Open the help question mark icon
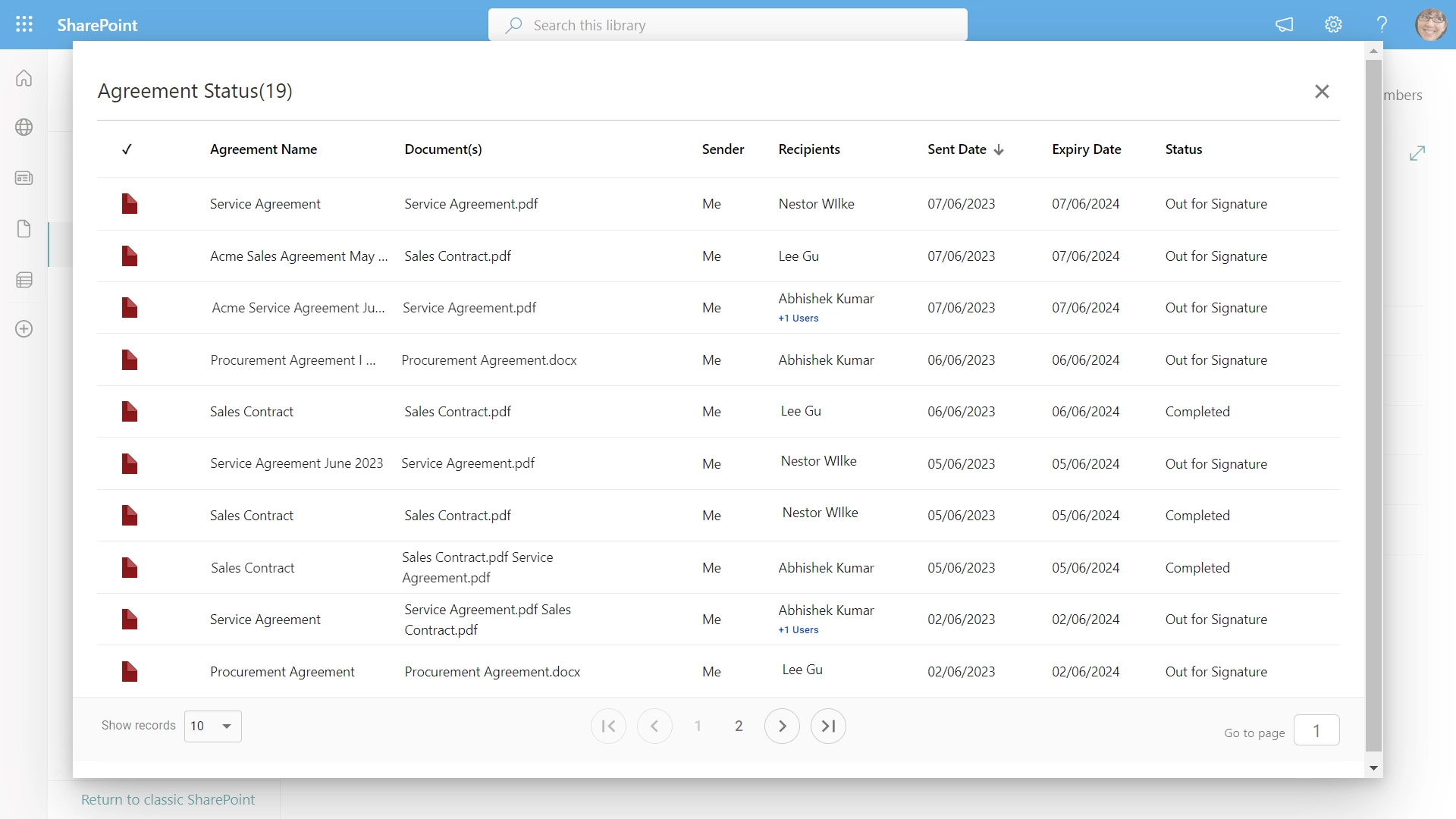The image size is (1456, 819). [x=1382, y=25]
